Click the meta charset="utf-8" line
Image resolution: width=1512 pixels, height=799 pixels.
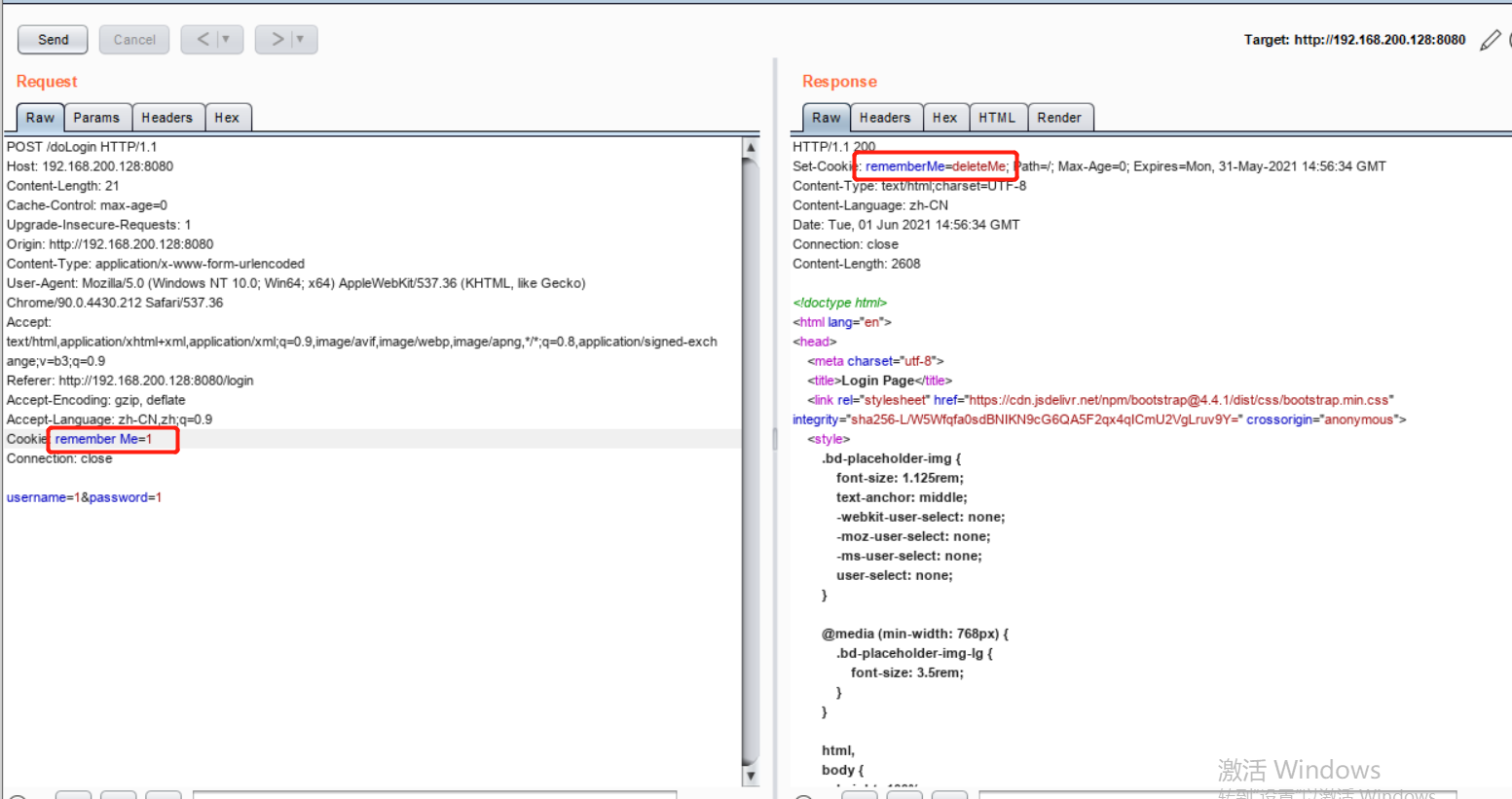875,361
